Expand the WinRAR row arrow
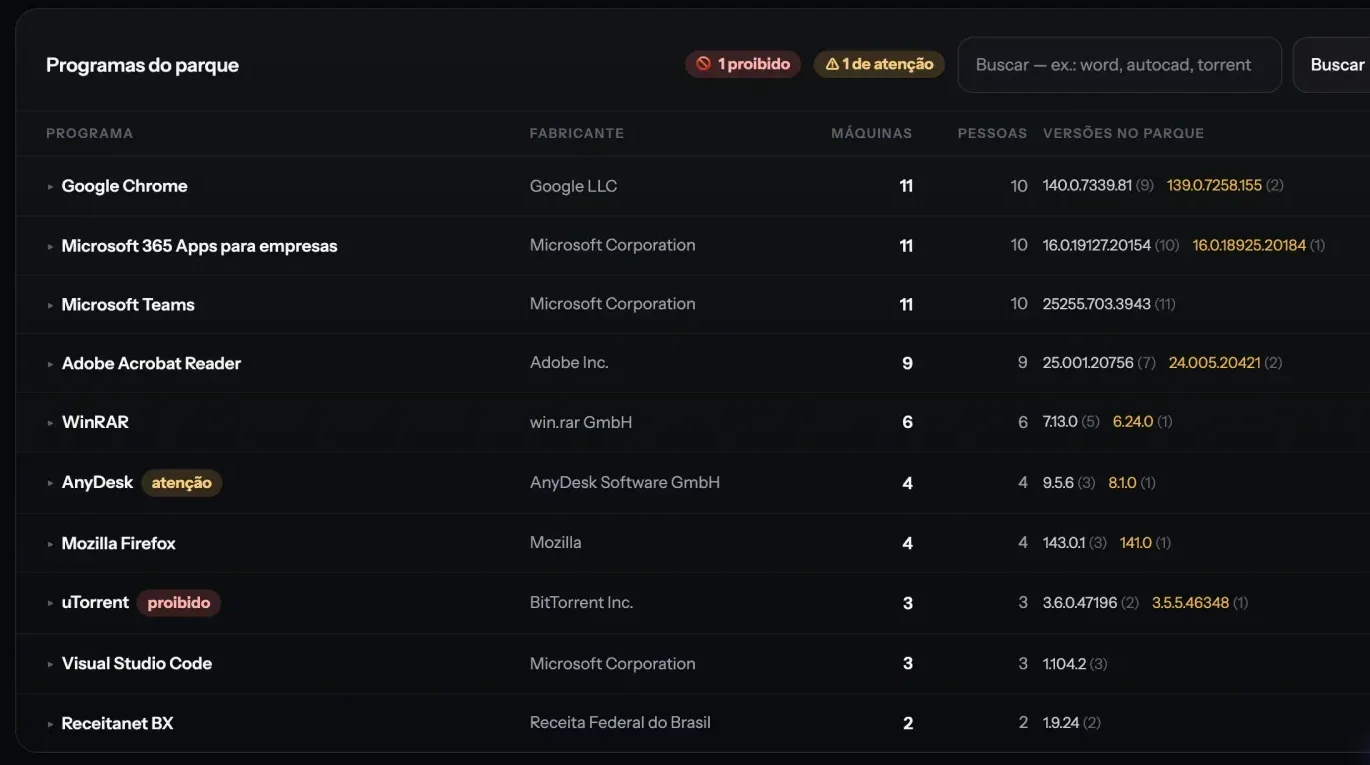1370x765 pixels. (50, 422)
